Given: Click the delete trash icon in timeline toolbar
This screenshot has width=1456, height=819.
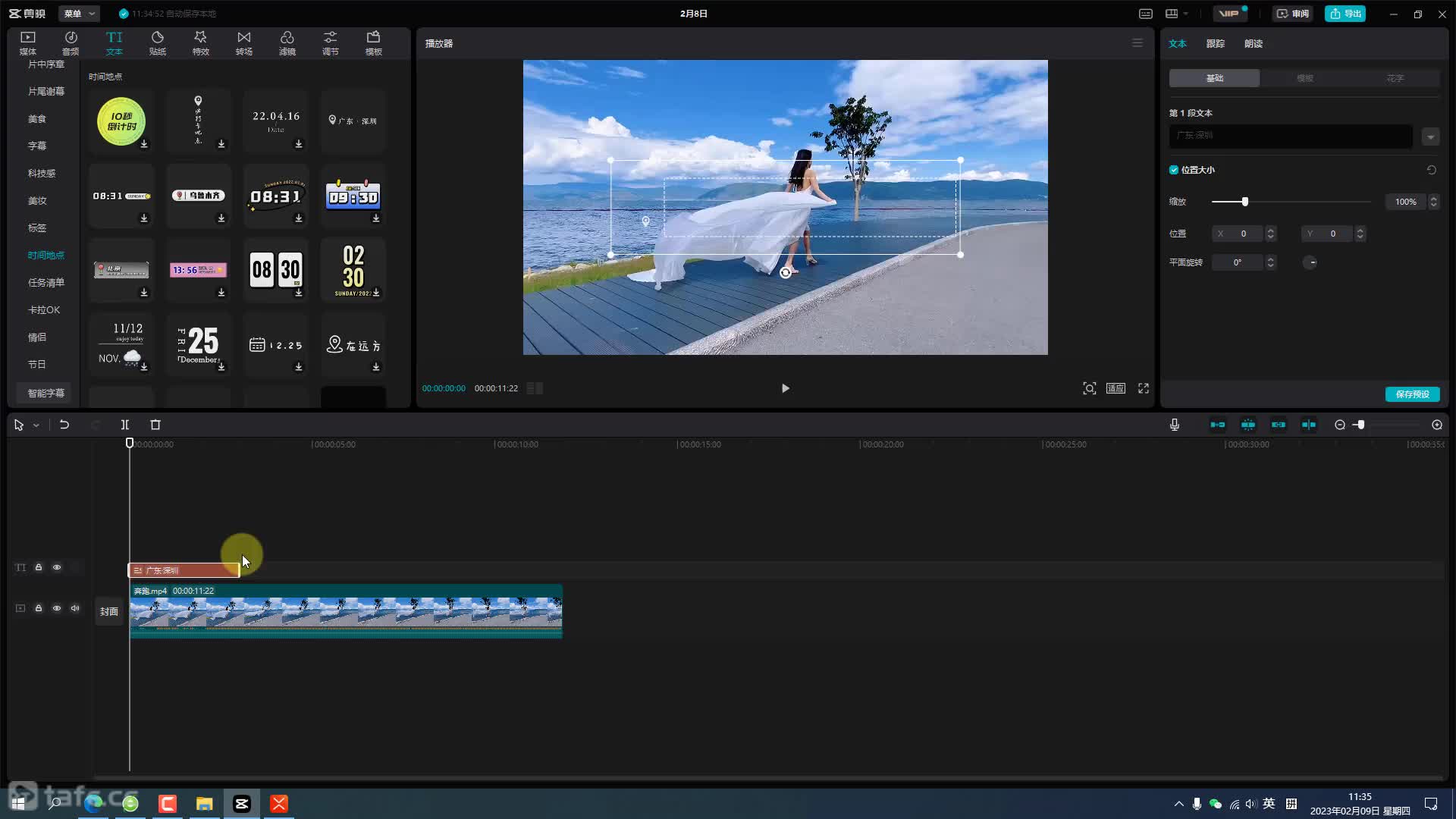Looking at the screenshot, I should (x=155, y=425).
